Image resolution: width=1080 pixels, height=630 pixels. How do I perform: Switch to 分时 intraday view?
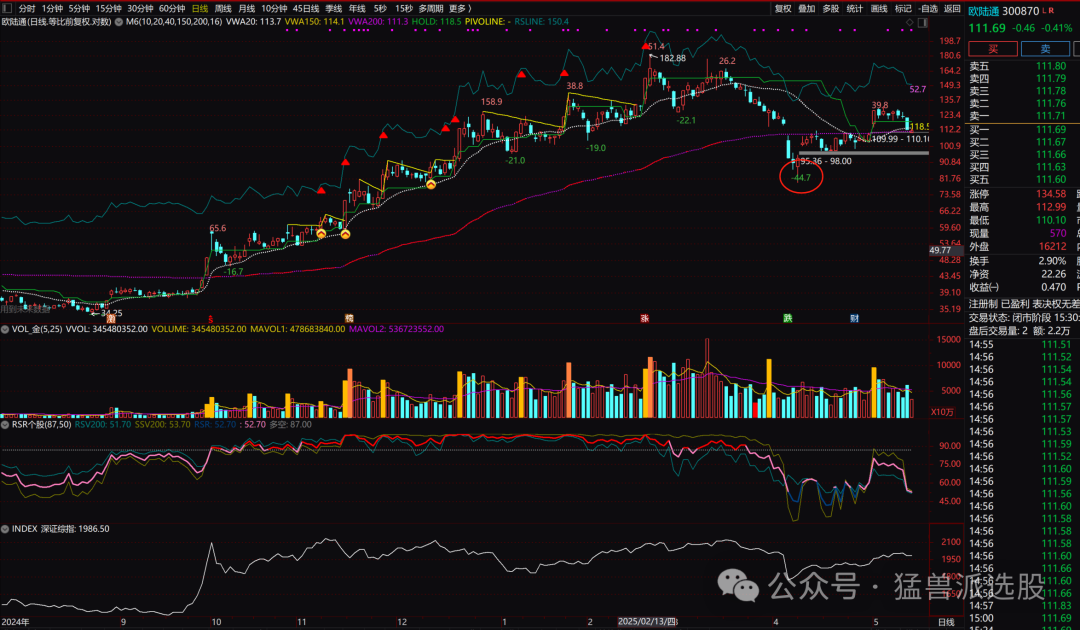(x=27, y=9)
